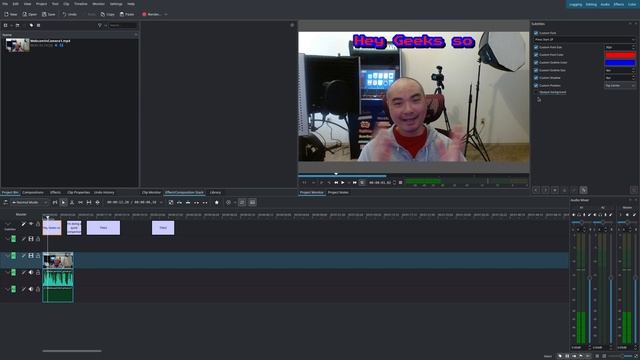Open the Project menu
The width and height of the screenshot is (640, 360).
point(41,4)
